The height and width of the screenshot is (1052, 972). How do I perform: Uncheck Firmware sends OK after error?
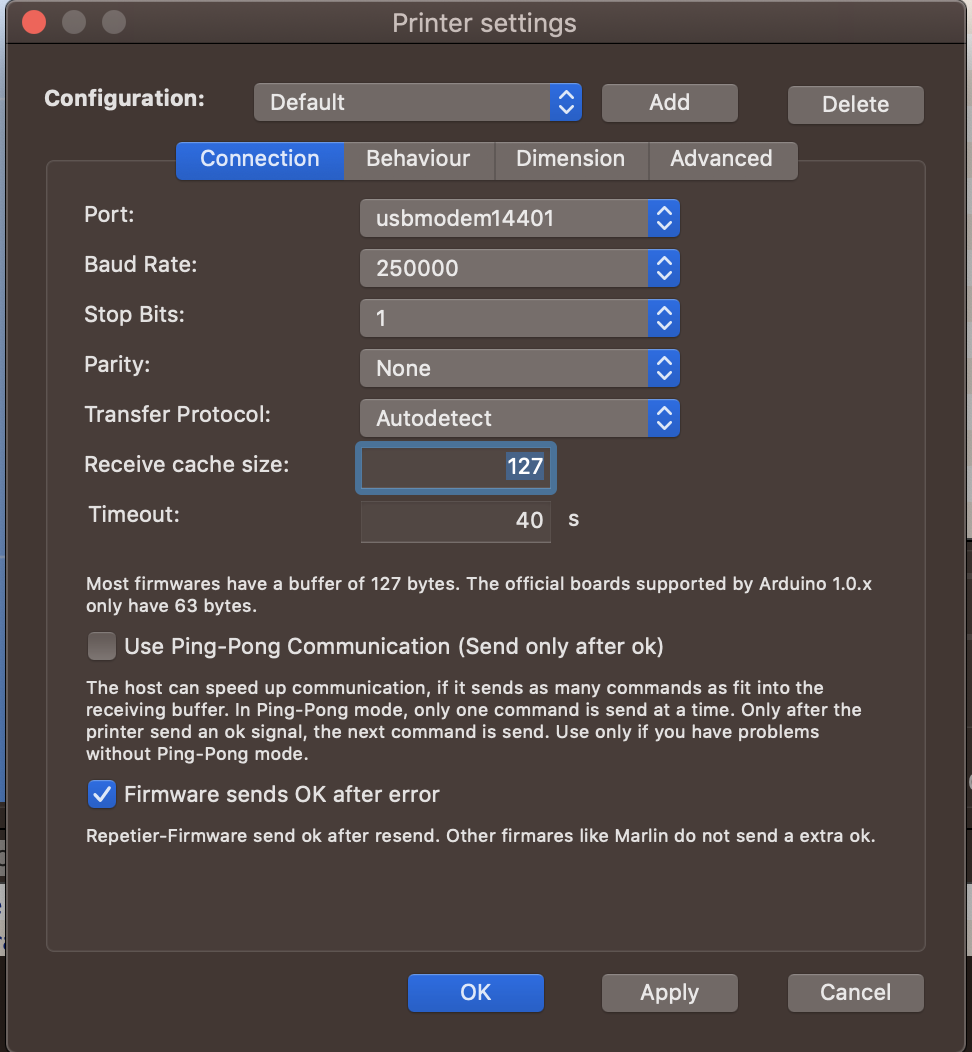pyautogui.click(x=102, y=794)
